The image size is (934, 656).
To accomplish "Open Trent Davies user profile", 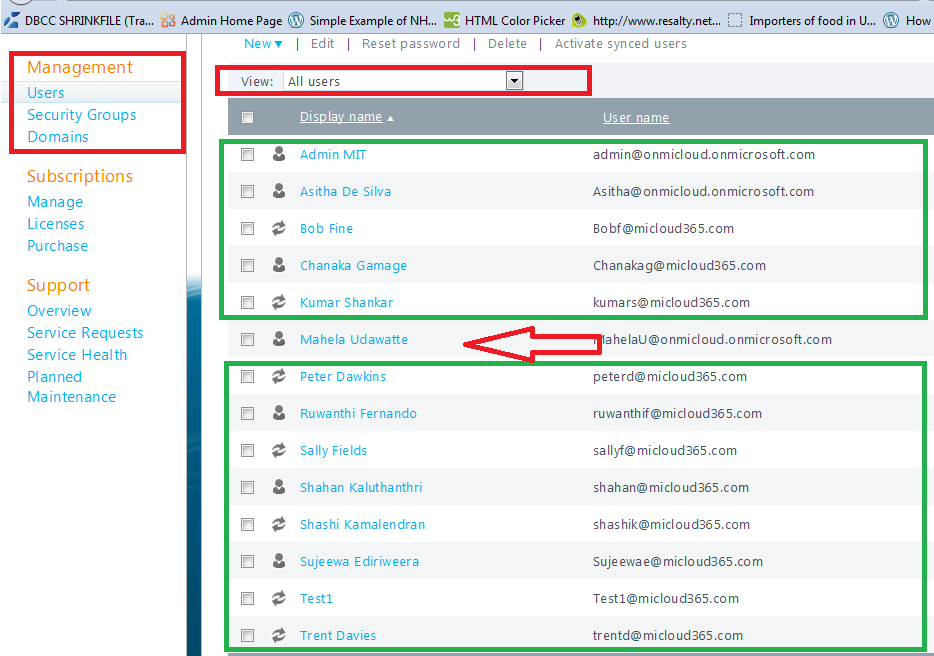I will click(x=338, y=636).
